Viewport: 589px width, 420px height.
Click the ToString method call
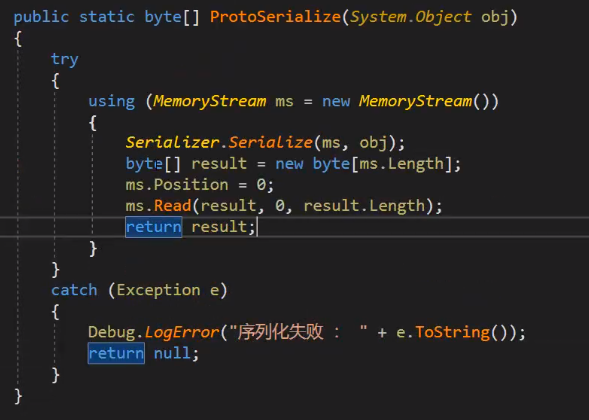click(x=453, y=332)
